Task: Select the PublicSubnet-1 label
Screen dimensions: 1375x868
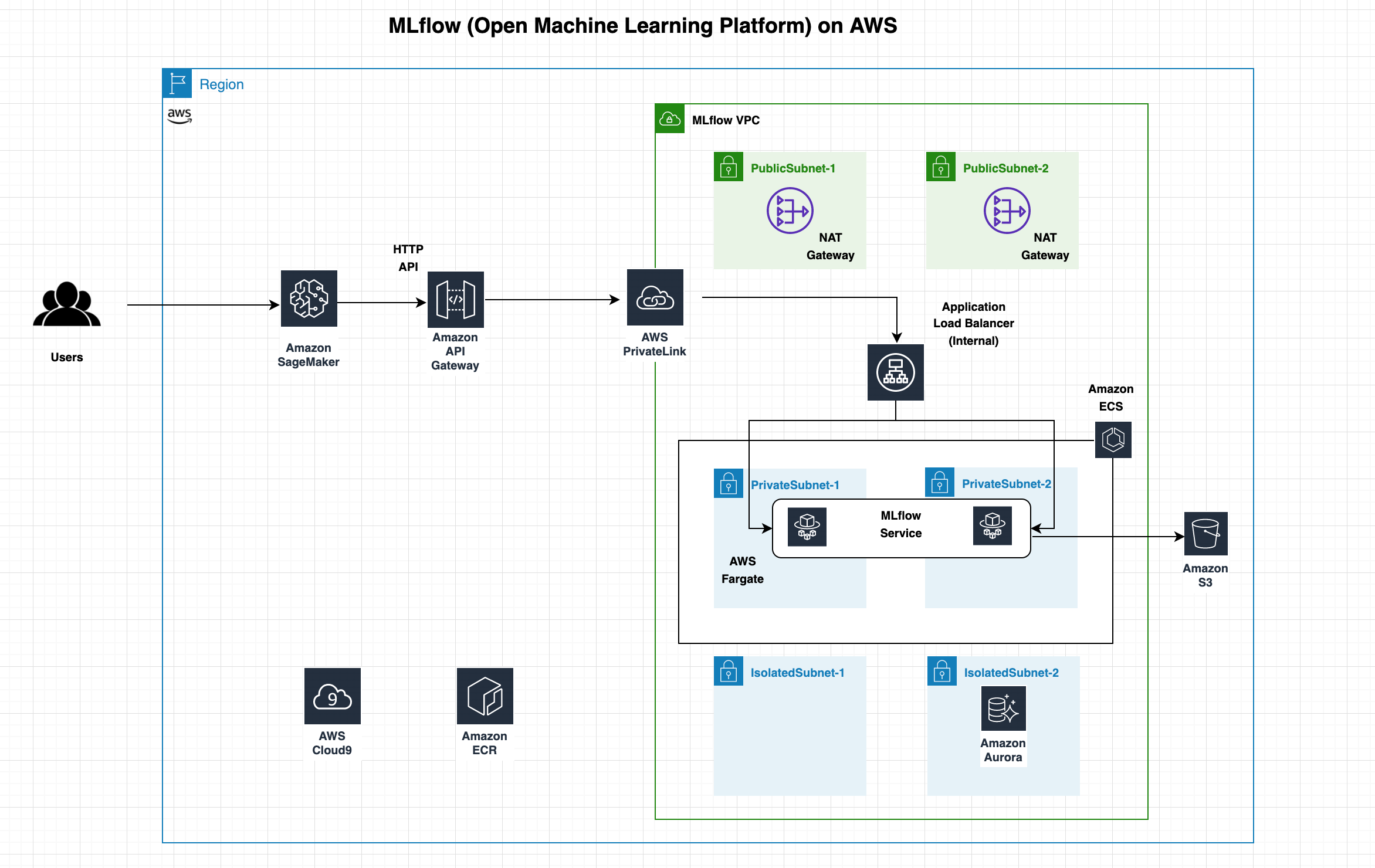Action: (x=793, y=168)
